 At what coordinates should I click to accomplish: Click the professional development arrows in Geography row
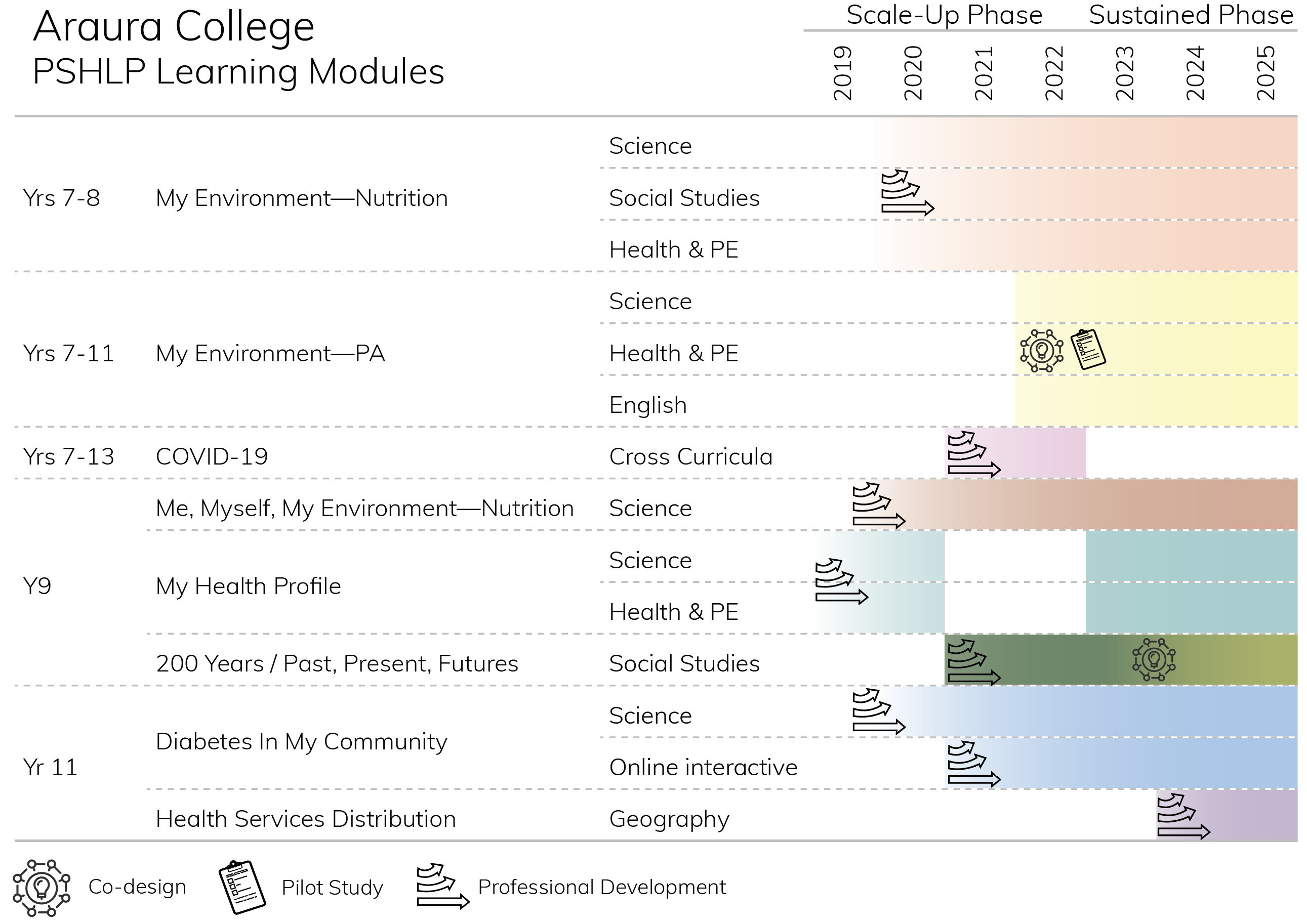point(1183,816)
